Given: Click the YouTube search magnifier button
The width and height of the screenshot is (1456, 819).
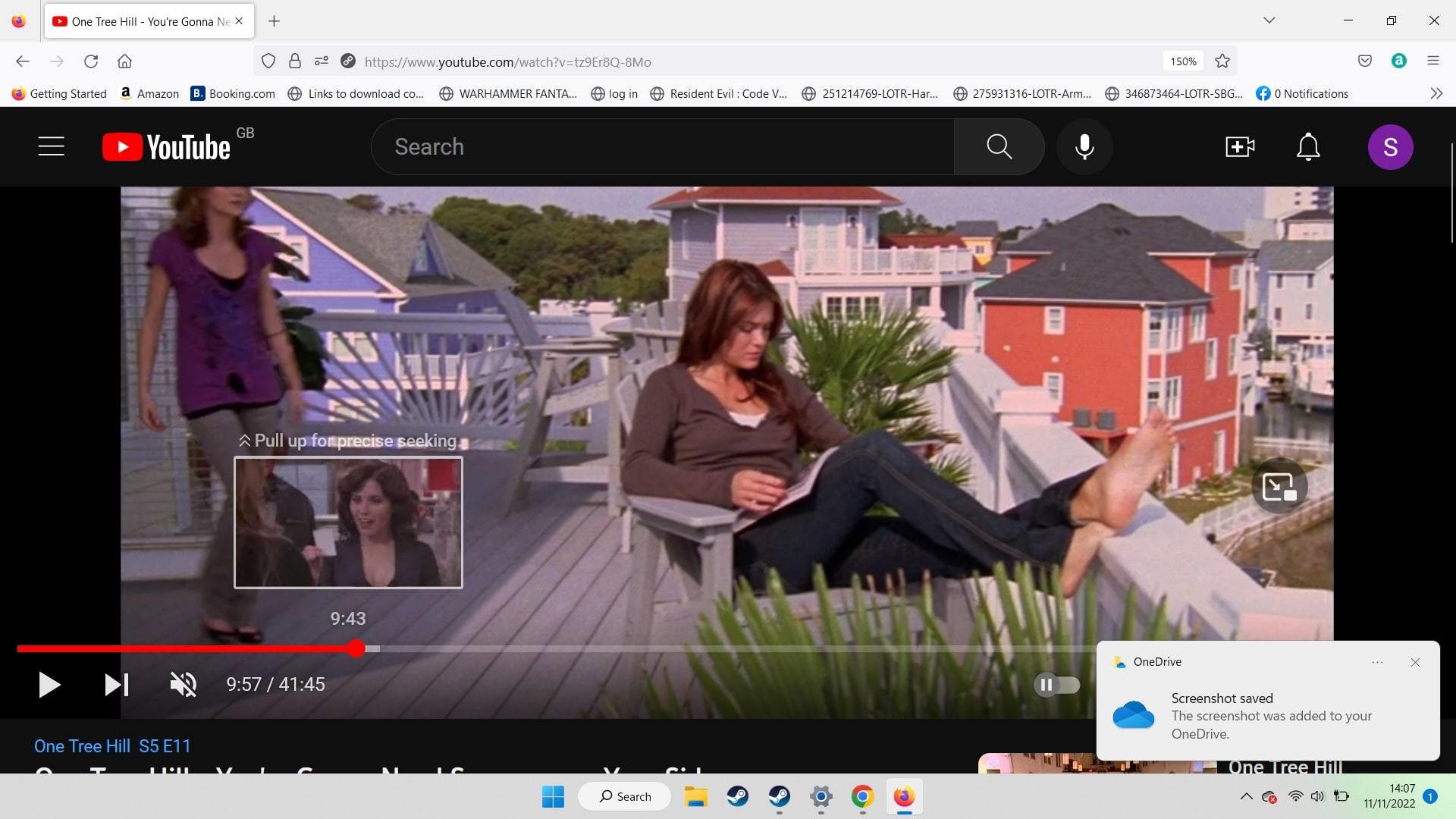Looking at the screenshot, I should tap(999, 146).
